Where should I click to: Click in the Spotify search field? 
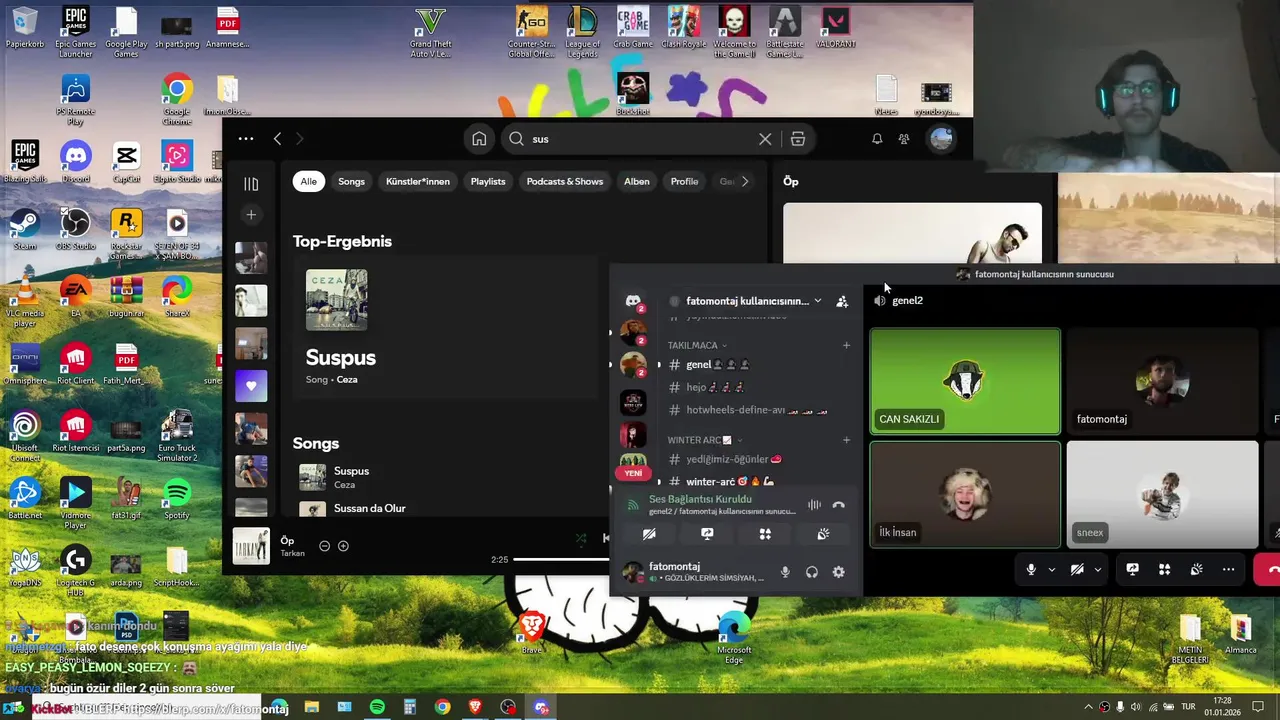(x=640, y=139)
